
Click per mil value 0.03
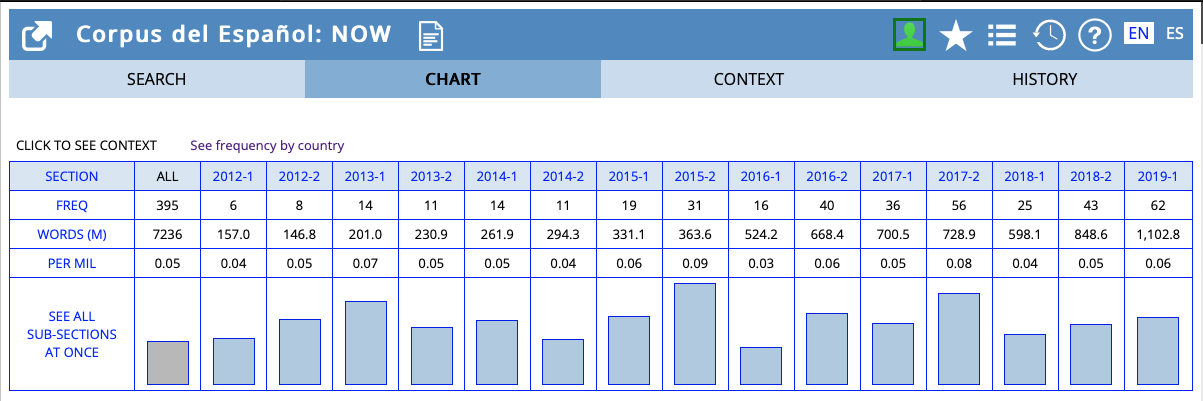point(761,263)
